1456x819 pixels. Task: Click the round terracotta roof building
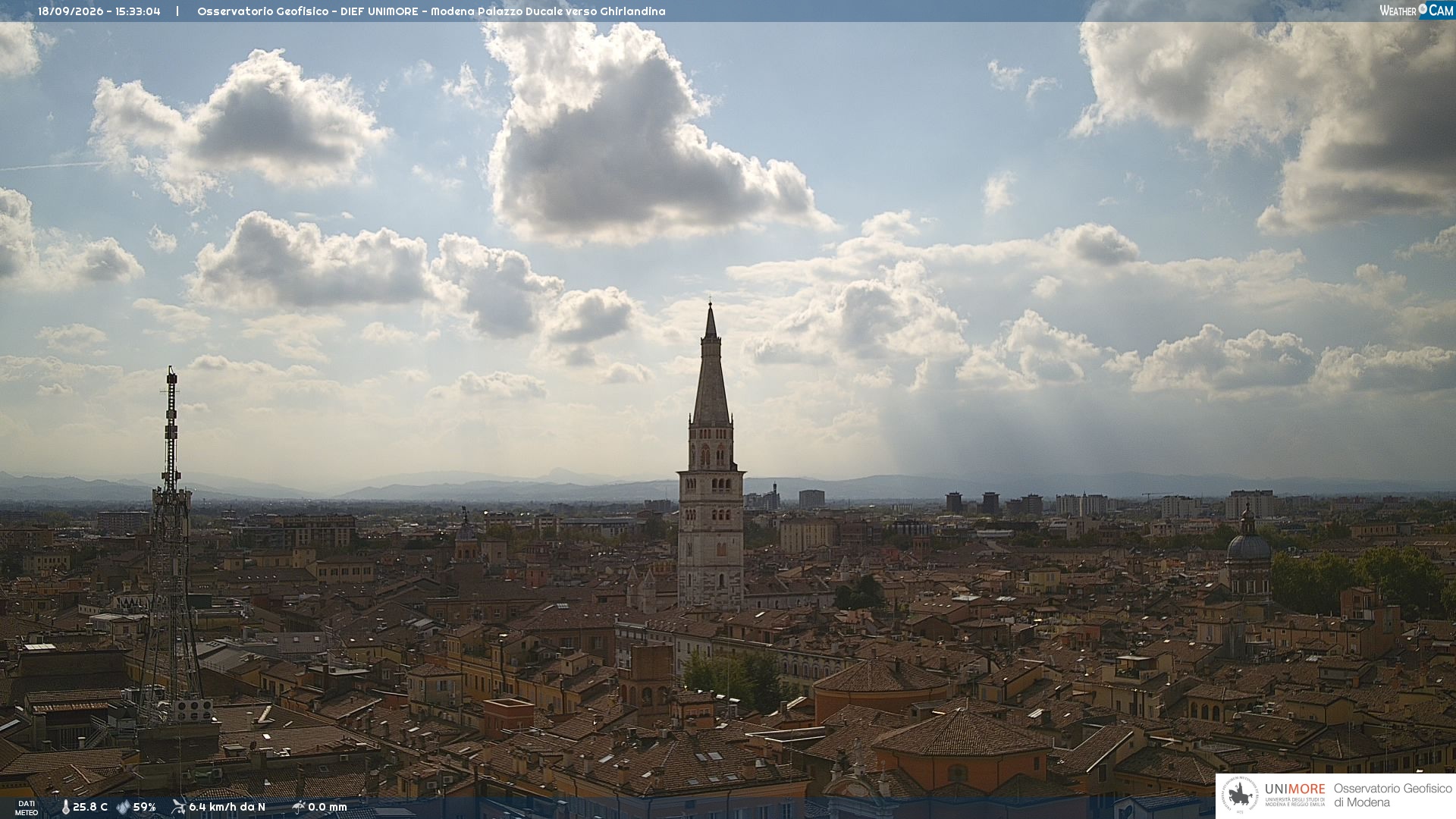point(881,686)
